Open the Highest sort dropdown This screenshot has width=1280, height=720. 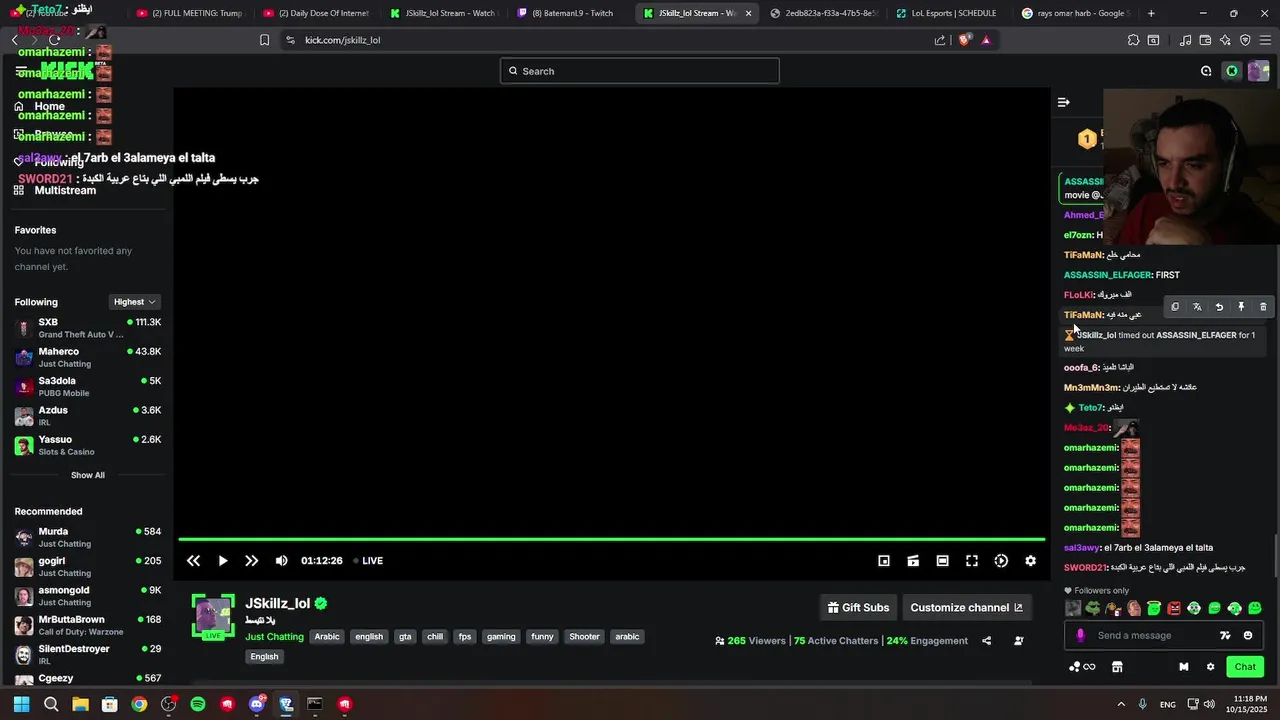[x=135, y=302]
